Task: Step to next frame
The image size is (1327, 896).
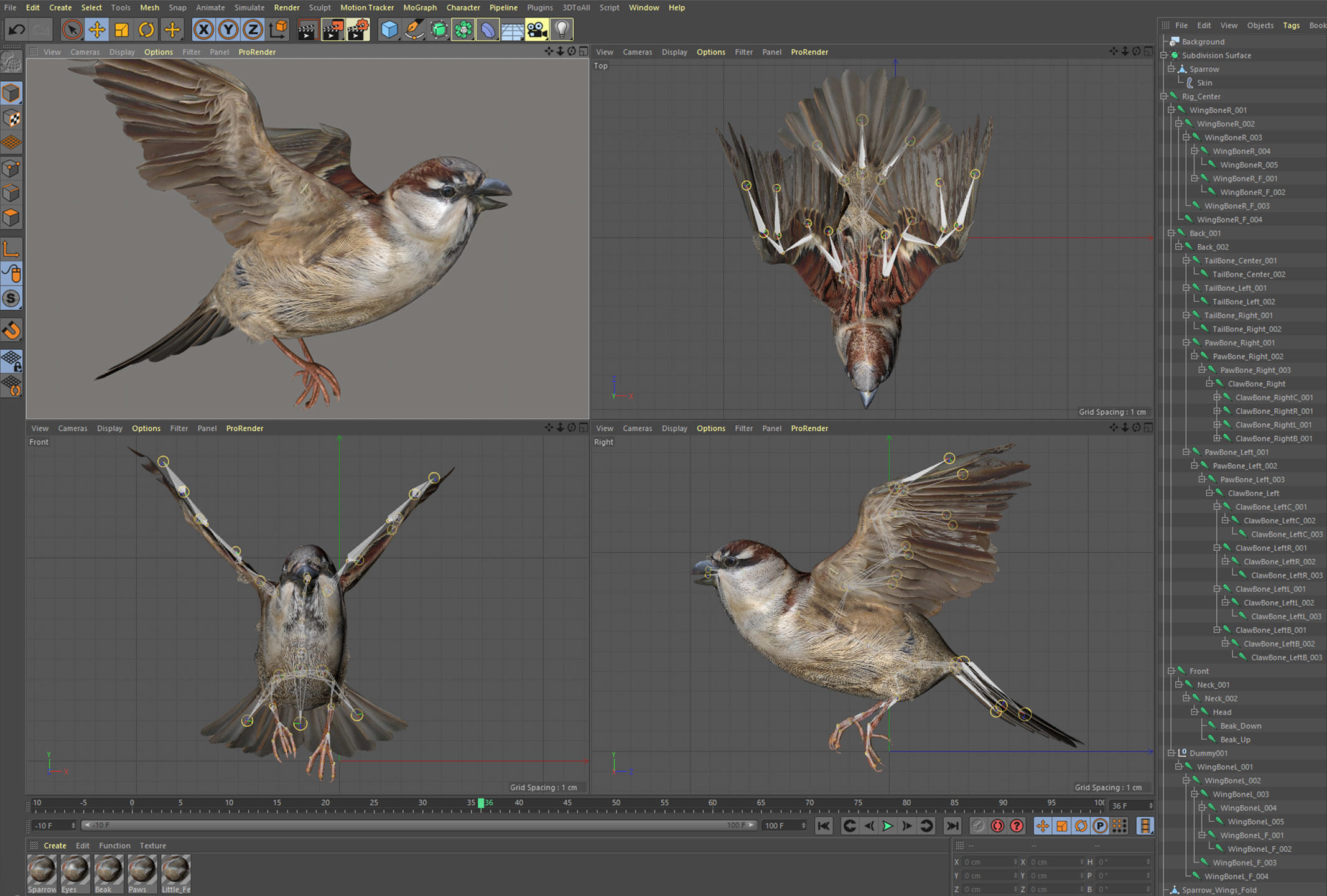Action: pos(907,826)
